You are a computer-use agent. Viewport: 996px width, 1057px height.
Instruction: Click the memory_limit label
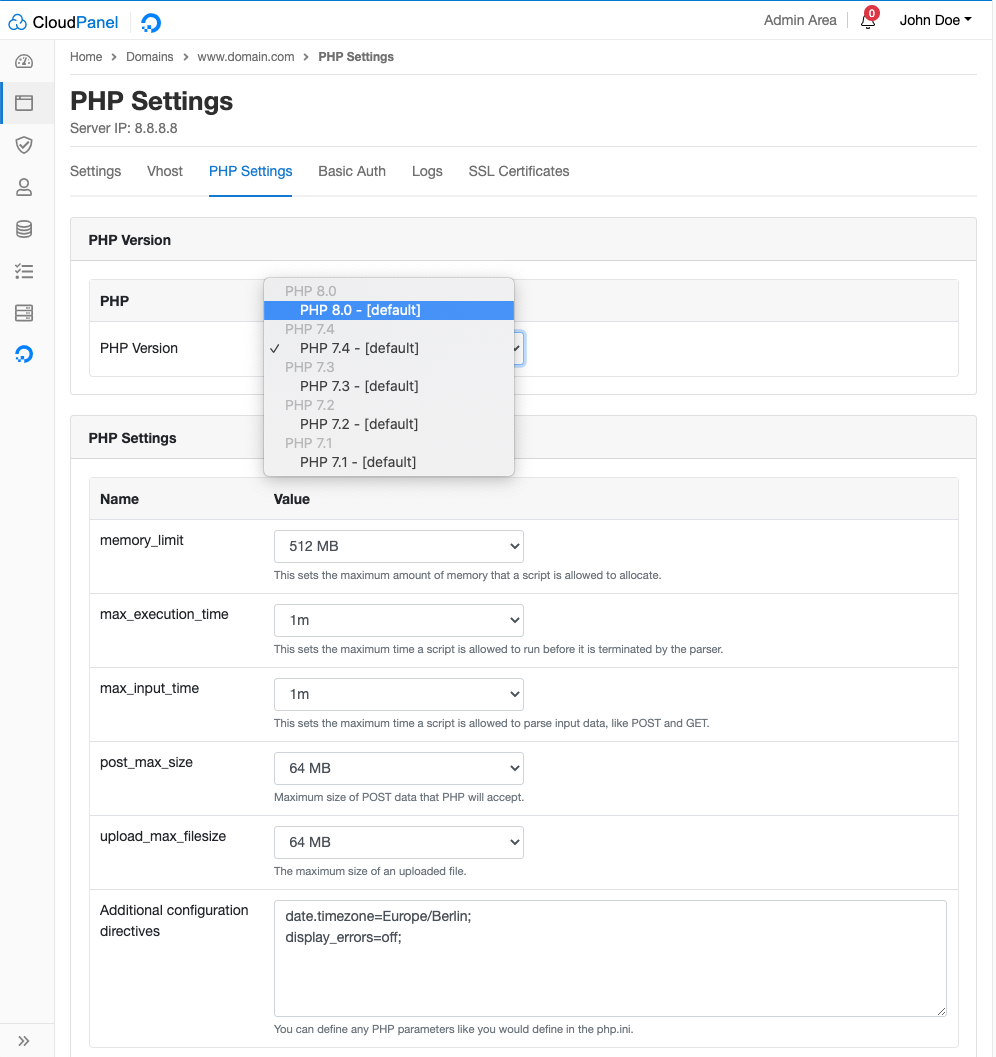pos(142,540)
